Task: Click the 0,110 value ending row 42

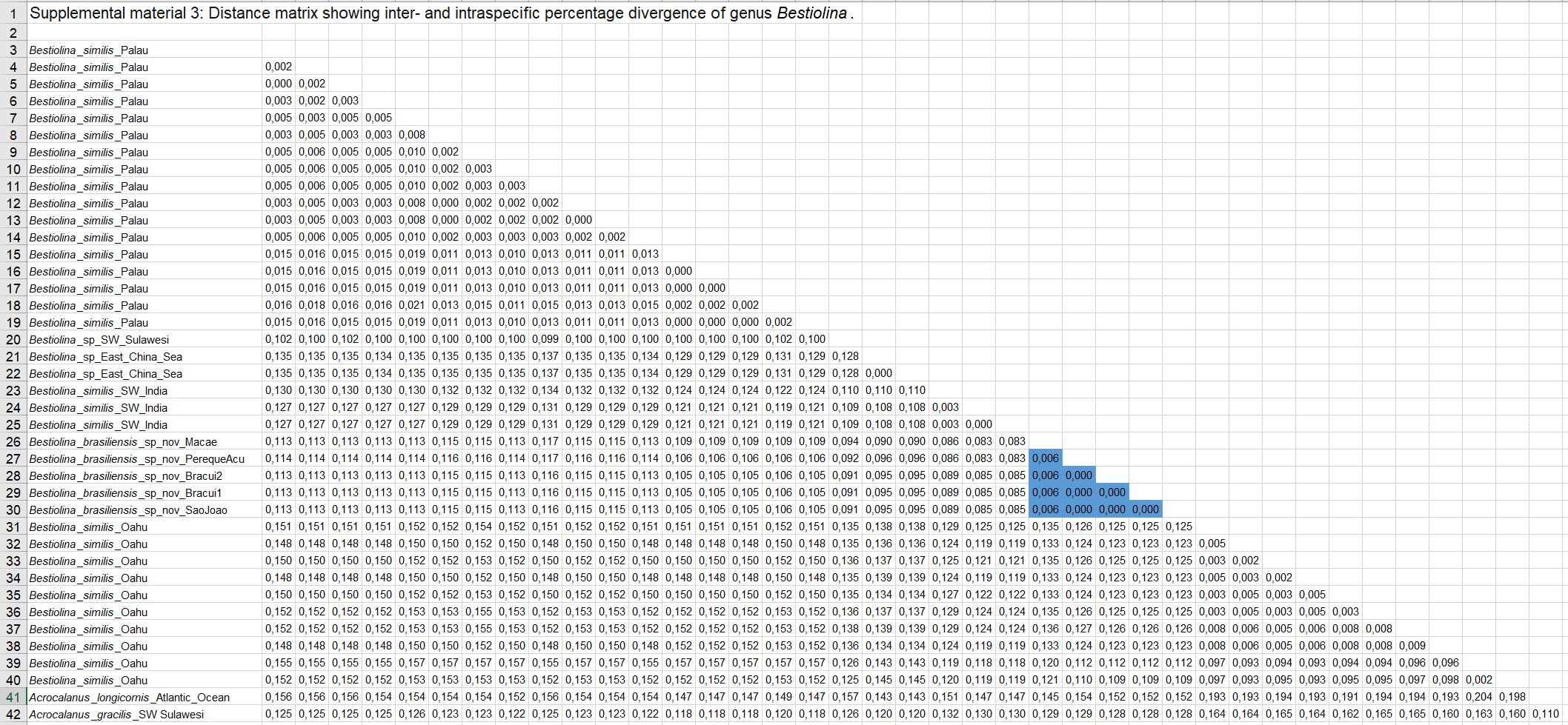Action: point(1546,714)
